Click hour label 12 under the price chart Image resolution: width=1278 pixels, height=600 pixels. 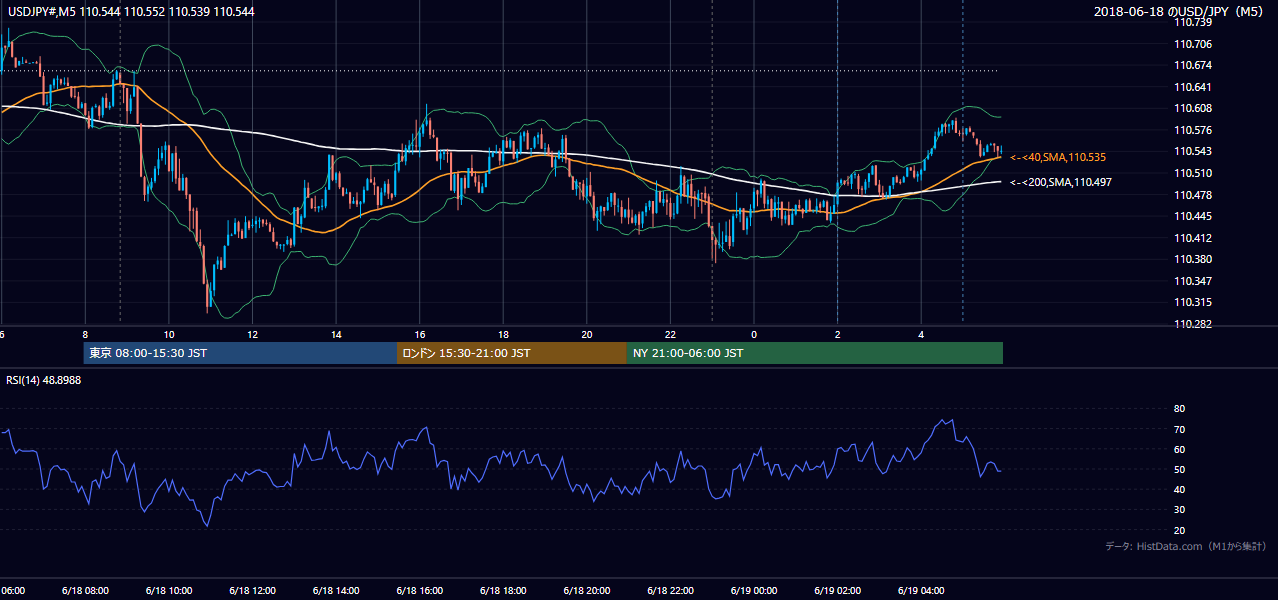tap(253, 334)
